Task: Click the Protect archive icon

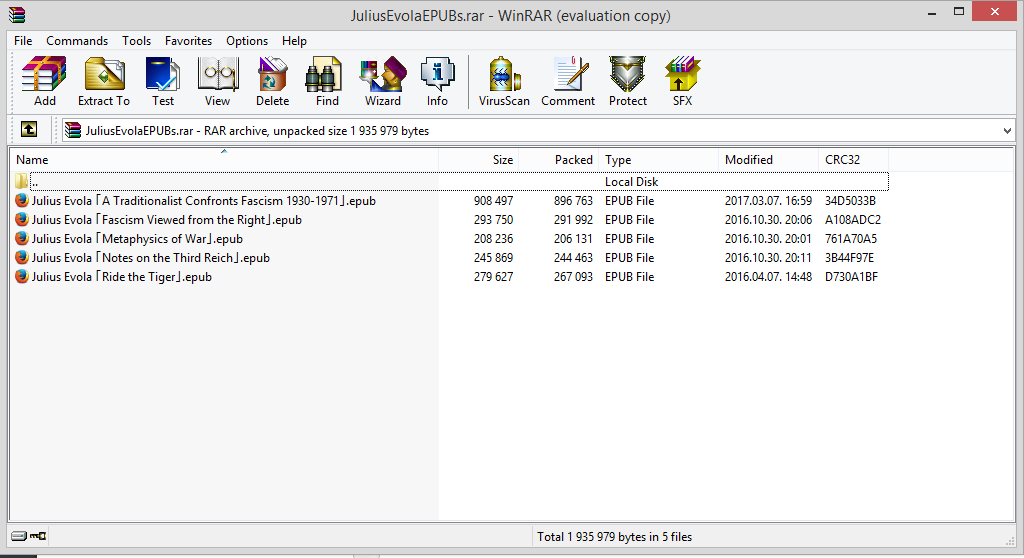Action: pos(628,81)
